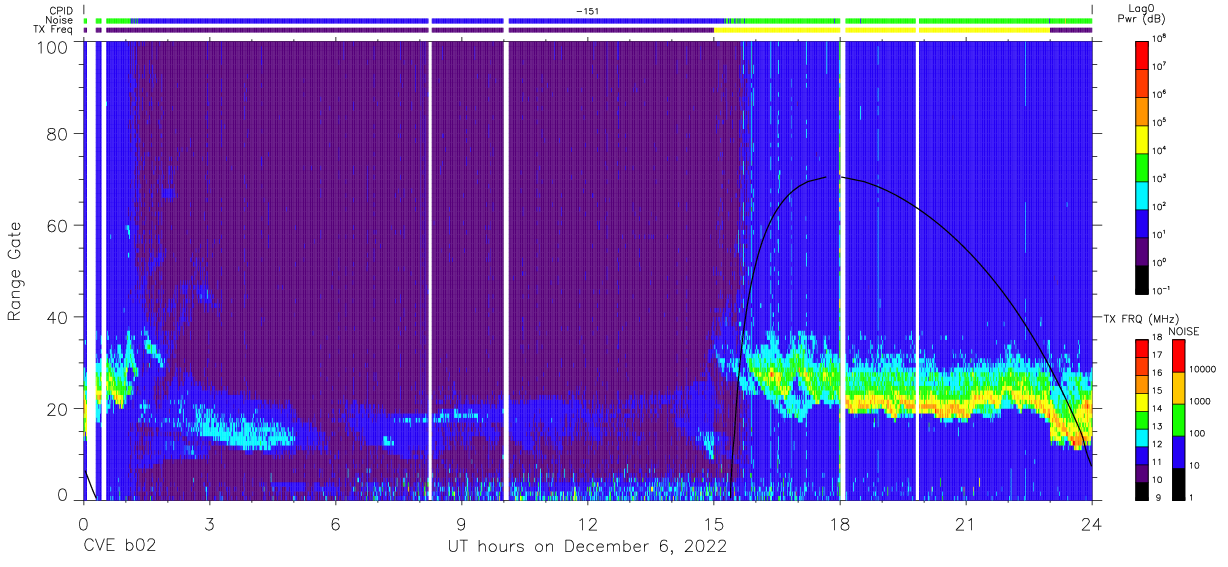1228x567 pixels.
Task: Click UT hours tick label '15'
Action: coord(713,523)
